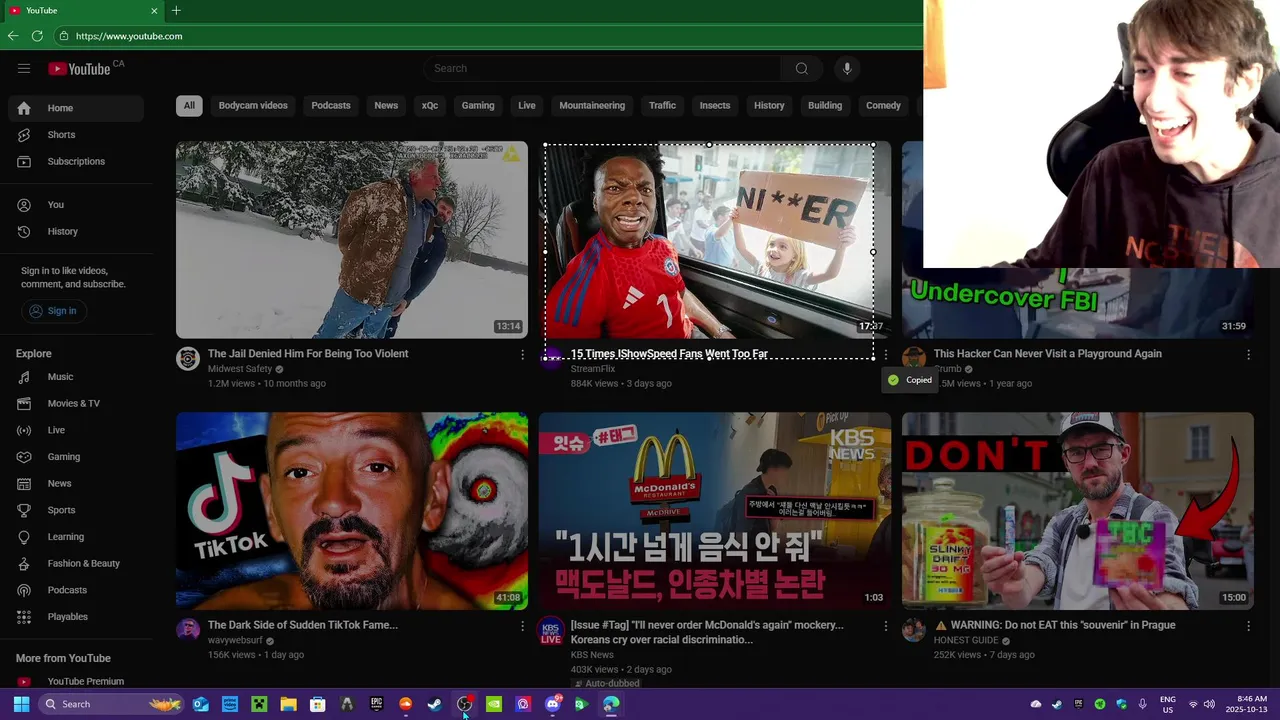Go back with browser back arrow

[x=13, y=36]
